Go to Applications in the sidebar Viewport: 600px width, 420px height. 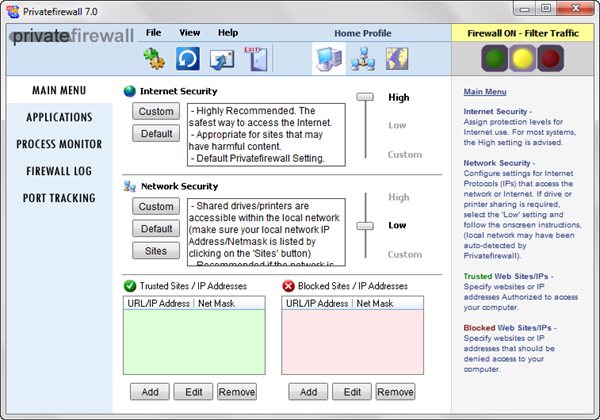tap(59, 117)
